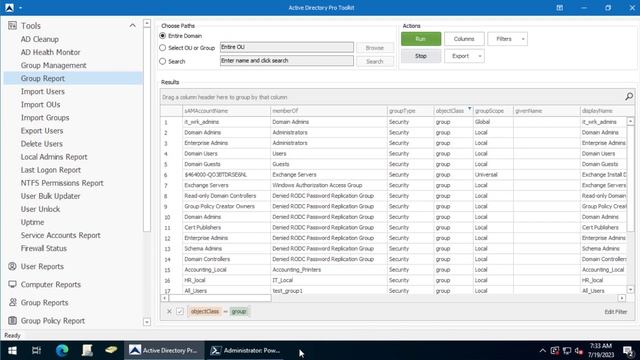The image size is (640, 360).
Task: Open Last Logon Report
Action: (x=51, y=170)
